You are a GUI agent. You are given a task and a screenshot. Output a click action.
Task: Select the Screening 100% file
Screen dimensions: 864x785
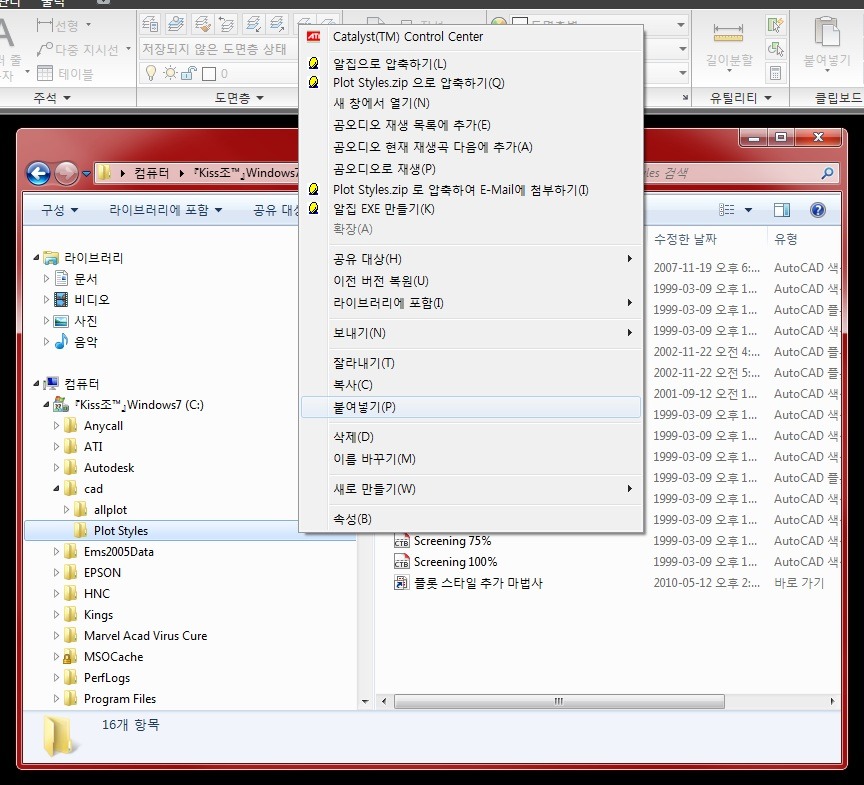tap(455, 562)
